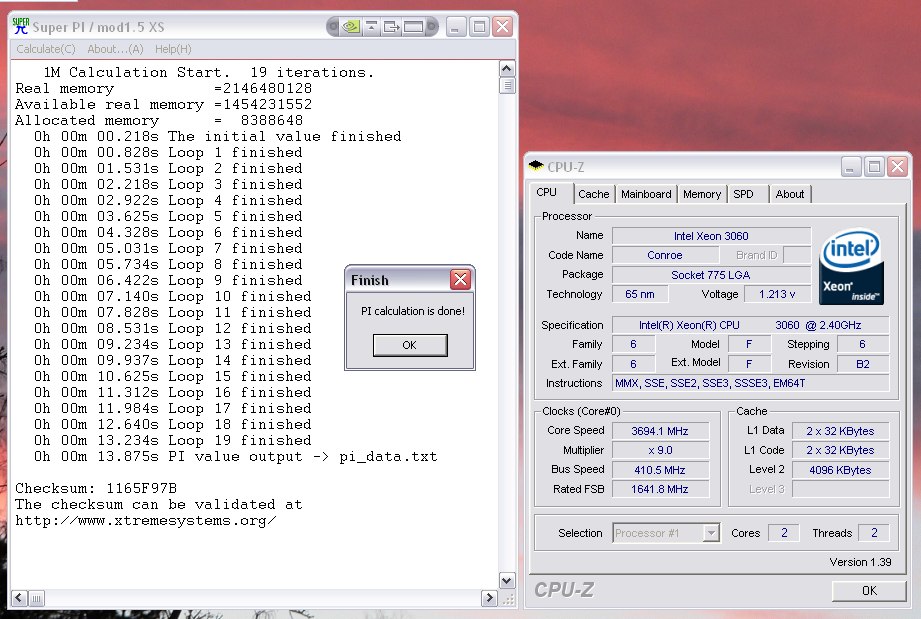Image resolution: width=921 pixels, height=619 pixels.
Task: Close the Finish dialog with its X
Action: 460,280
